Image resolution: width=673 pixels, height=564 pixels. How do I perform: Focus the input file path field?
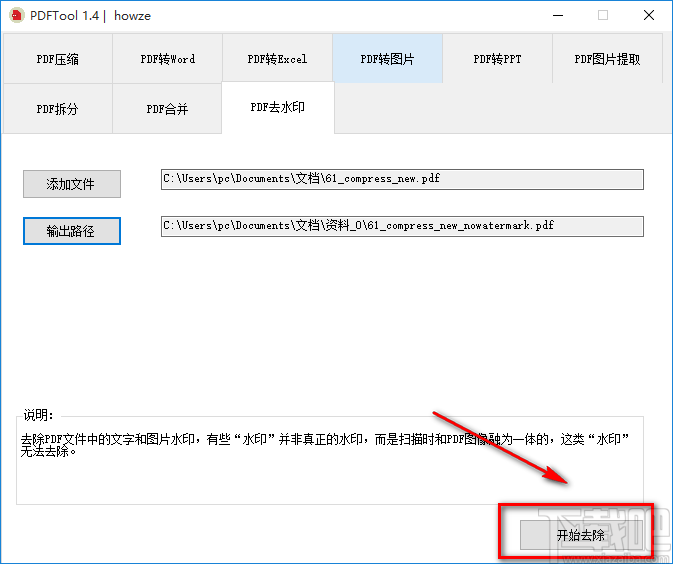pos(402,179)
